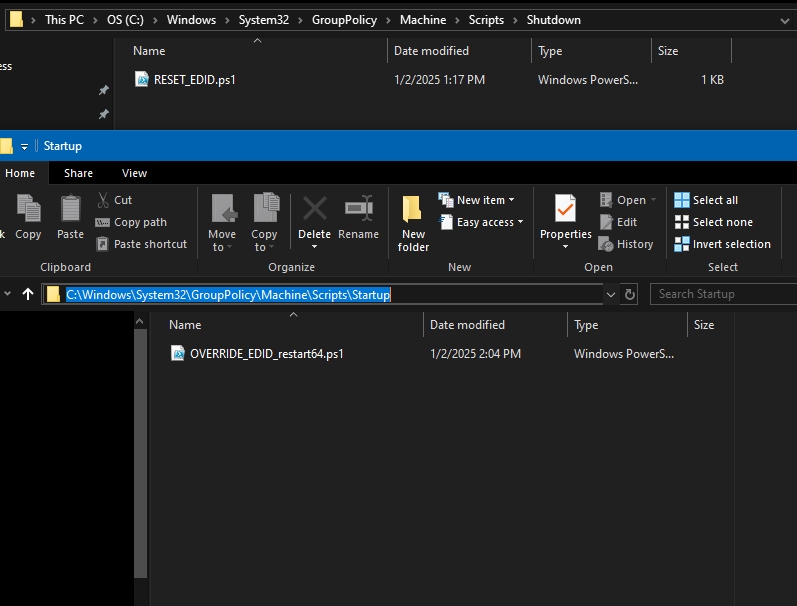Click the History icon in Open group

(606, 244)
